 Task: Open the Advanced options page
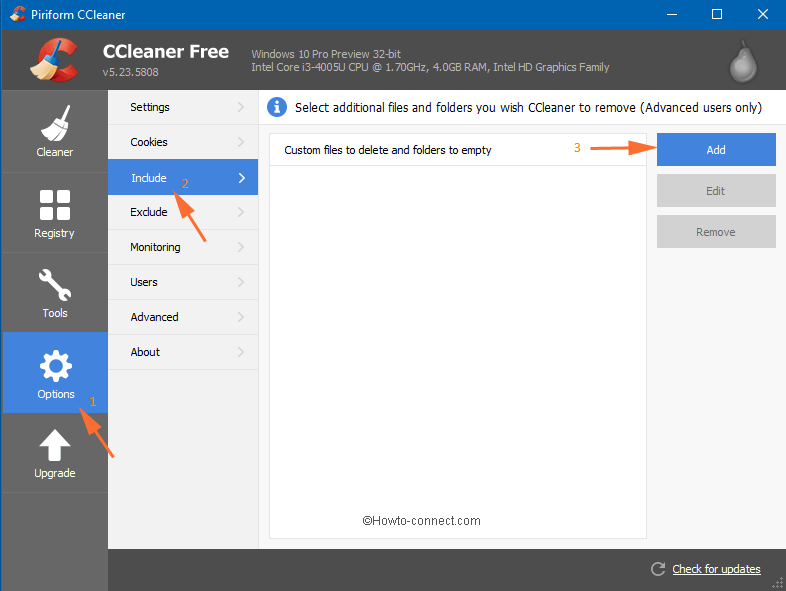pos(183,317)
